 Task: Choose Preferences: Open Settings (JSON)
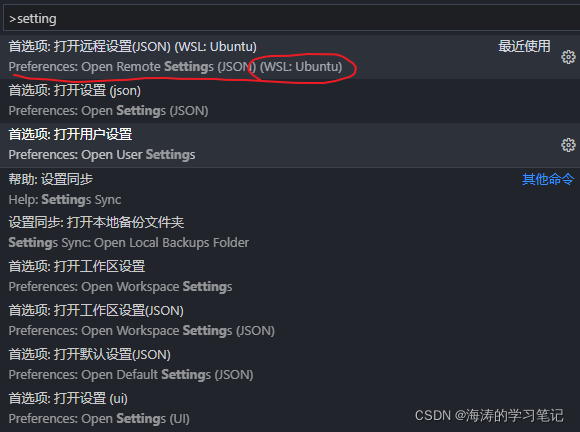290,101
